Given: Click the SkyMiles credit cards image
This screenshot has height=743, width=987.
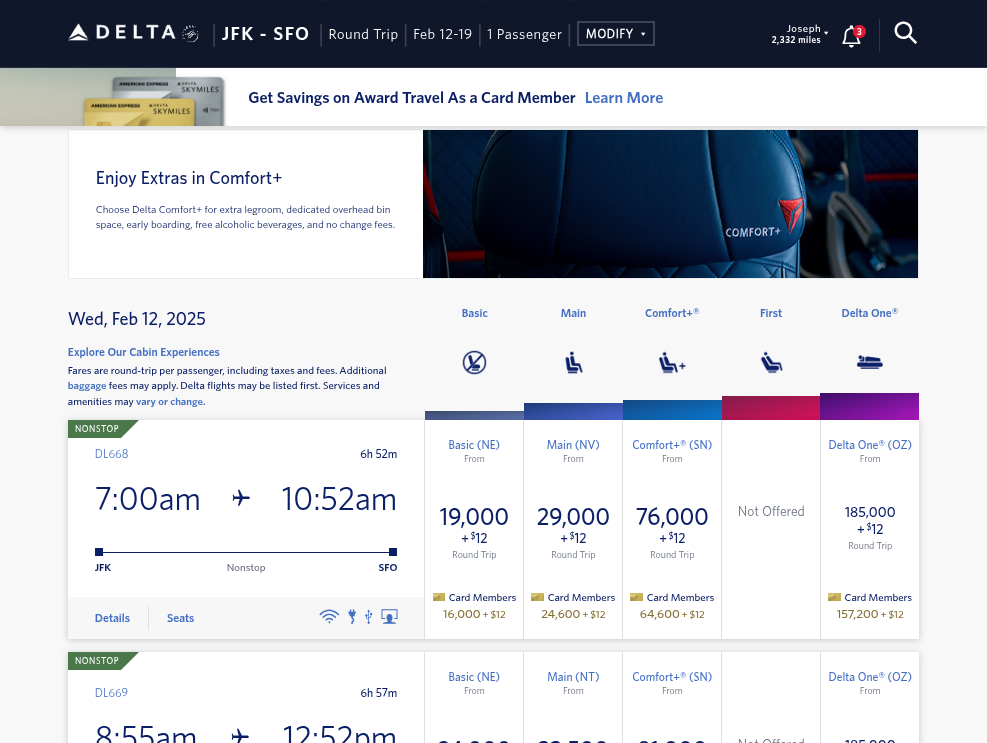Looking at the screenshot, I should (x=154, y=101).
